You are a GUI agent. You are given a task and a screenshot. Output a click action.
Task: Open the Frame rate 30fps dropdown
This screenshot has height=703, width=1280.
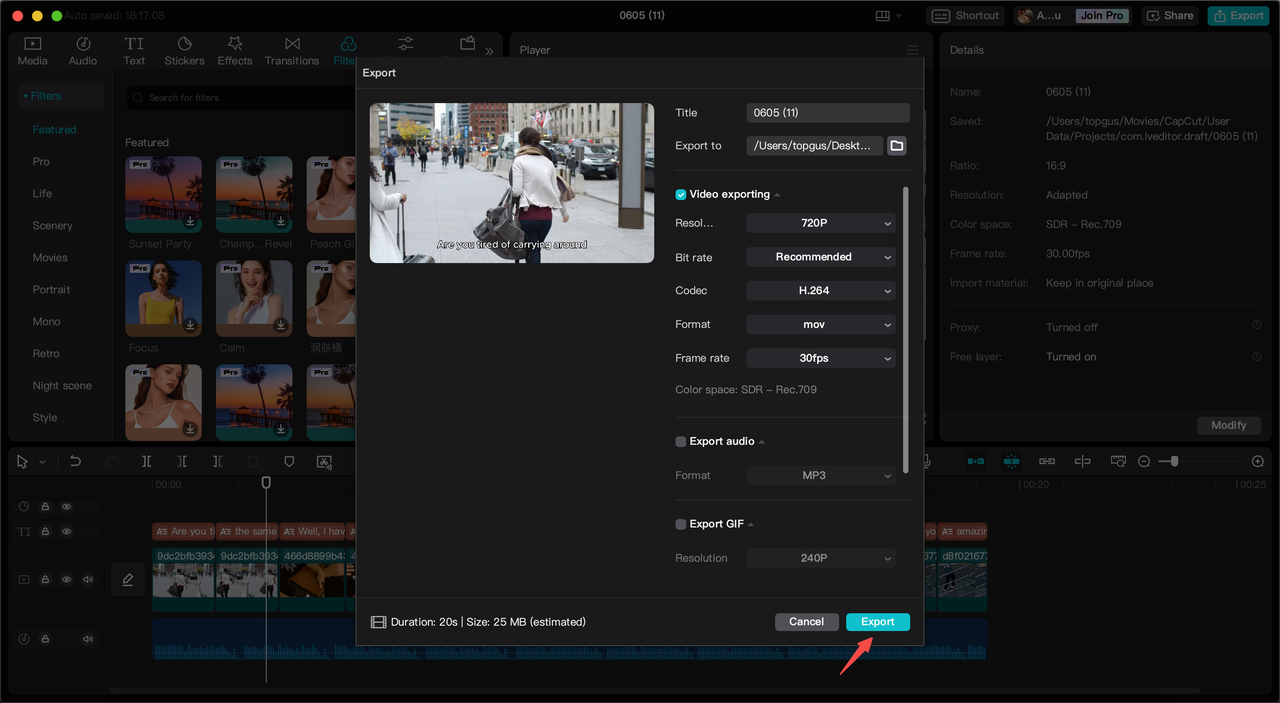pos(820,358)
